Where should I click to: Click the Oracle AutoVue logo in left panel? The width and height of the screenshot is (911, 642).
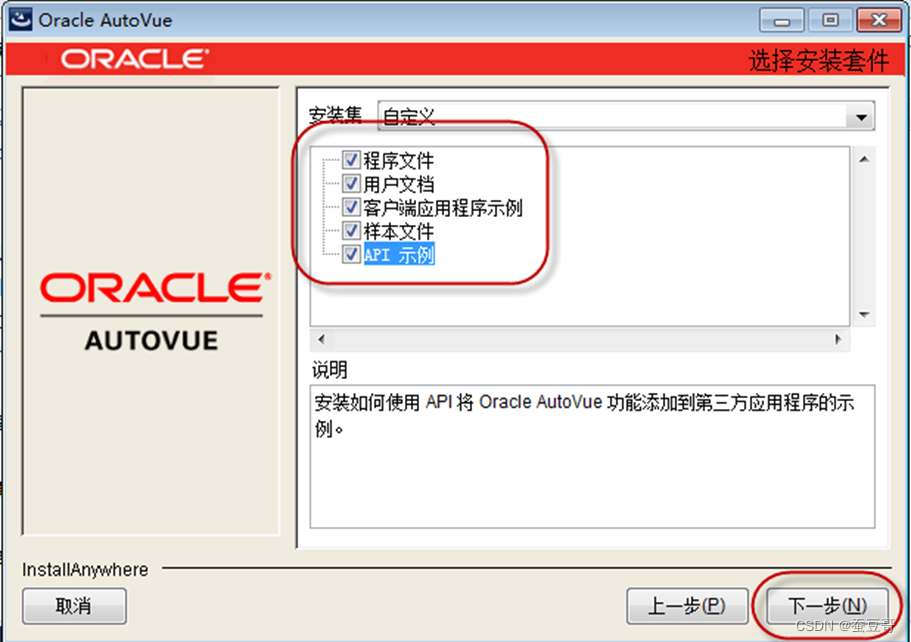click(154, 311)
